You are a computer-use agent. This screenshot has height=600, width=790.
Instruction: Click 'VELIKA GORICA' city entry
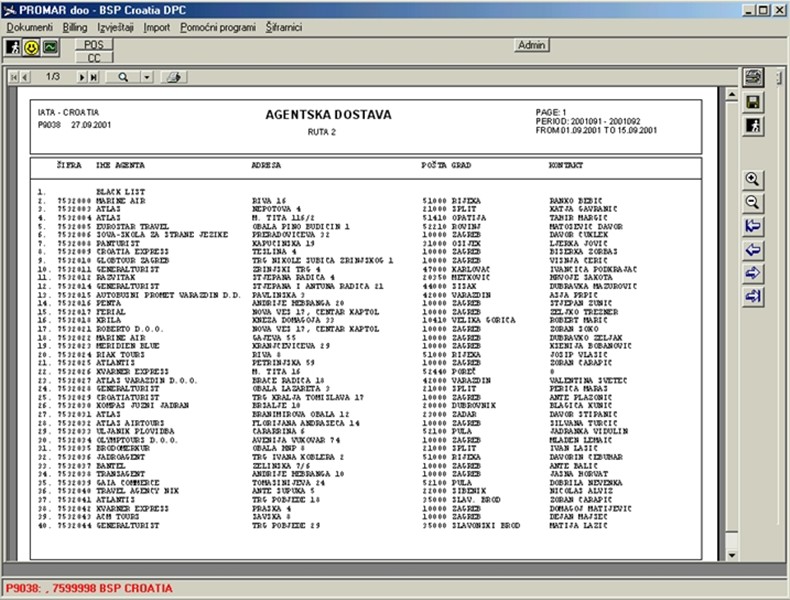pyautogui.click(x=483, y=320)
